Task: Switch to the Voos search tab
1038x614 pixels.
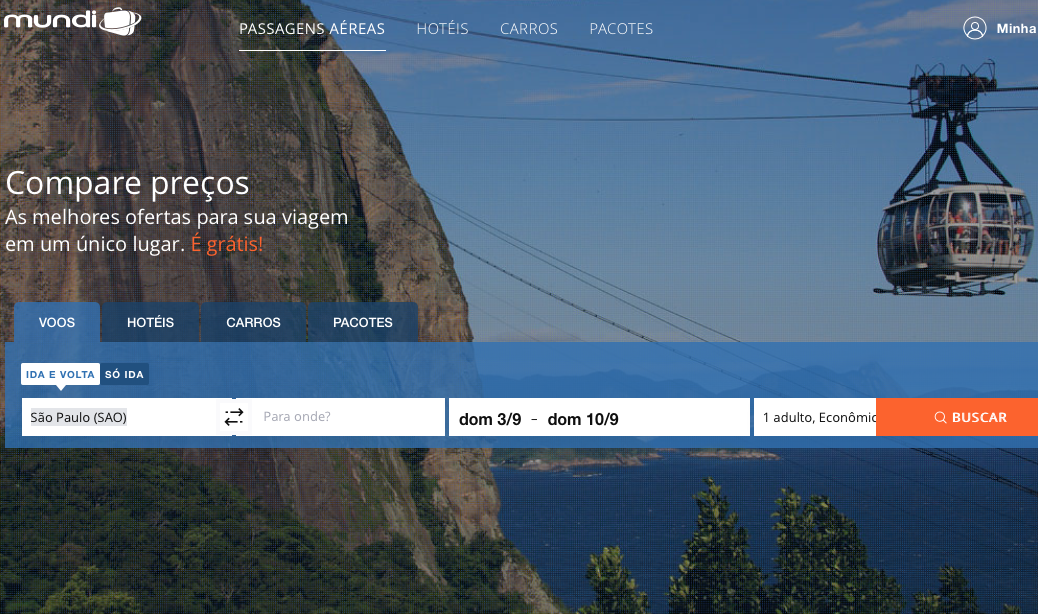Action: tap(57, 322)
